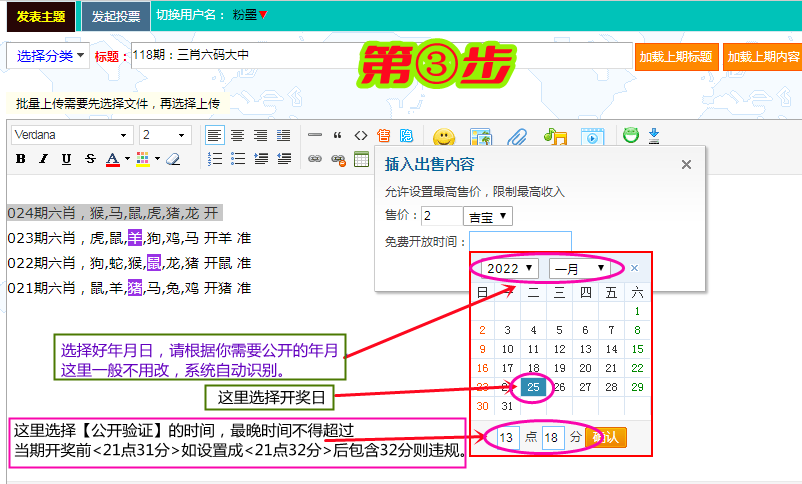802x484 pixels.
Task: Toggle the ordered list button
Action: [x=214, y=159]
